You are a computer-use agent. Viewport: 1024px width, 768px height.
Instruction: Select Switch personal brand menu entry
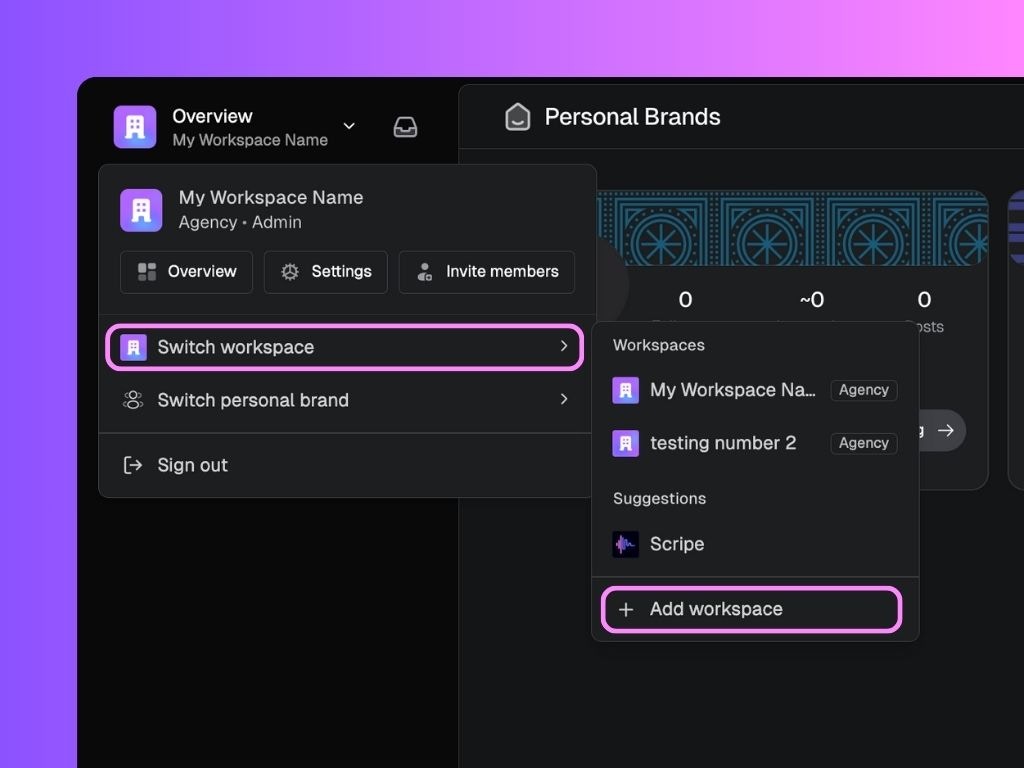(x=344, y=400)
